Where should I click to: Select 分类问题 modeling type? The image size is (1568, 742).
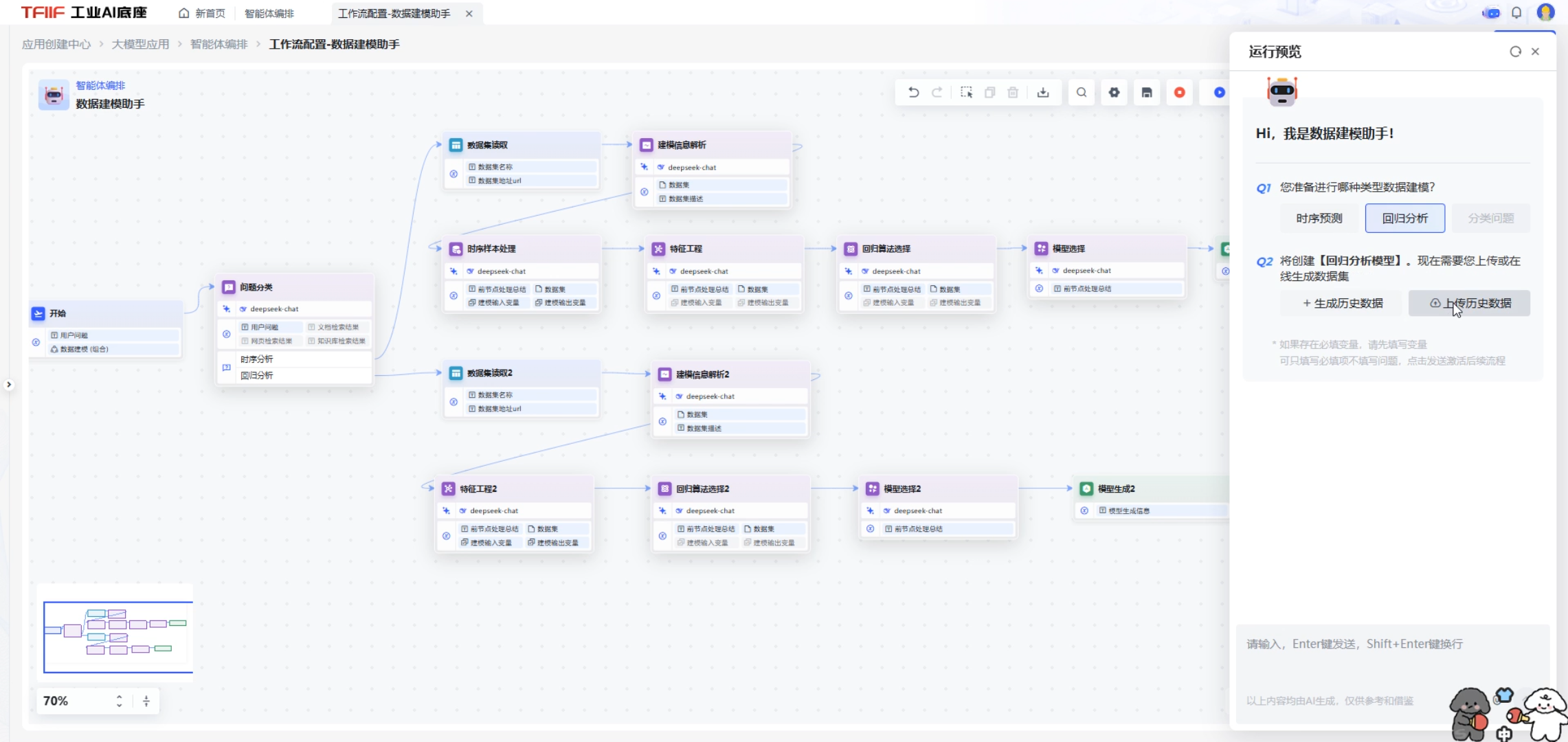[x=1490, y=218]
